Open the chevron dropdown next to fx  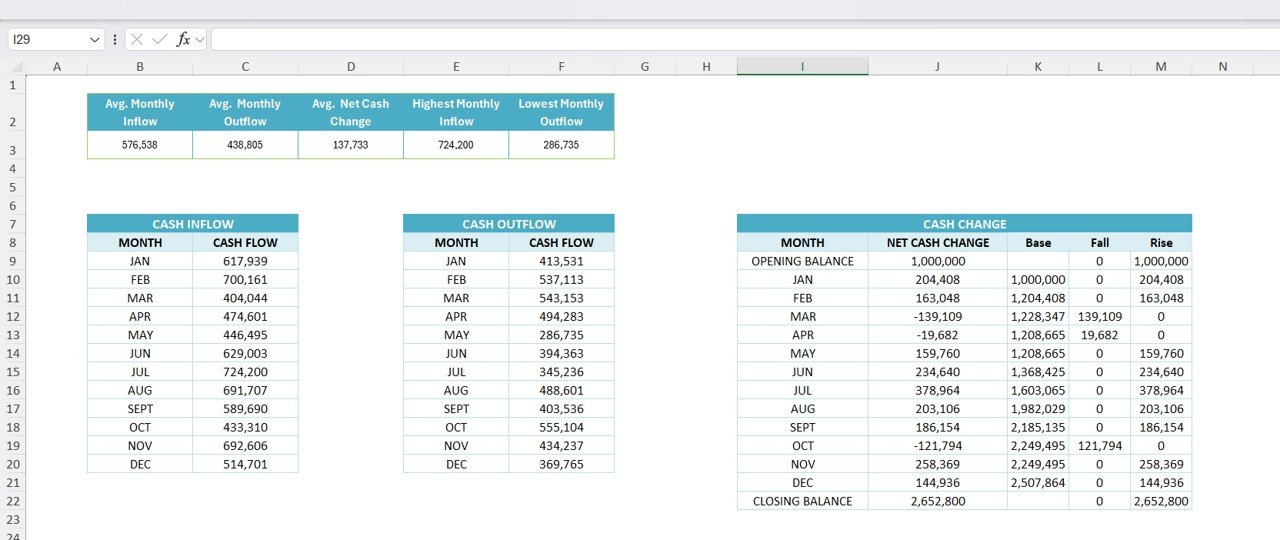point(199,39)
